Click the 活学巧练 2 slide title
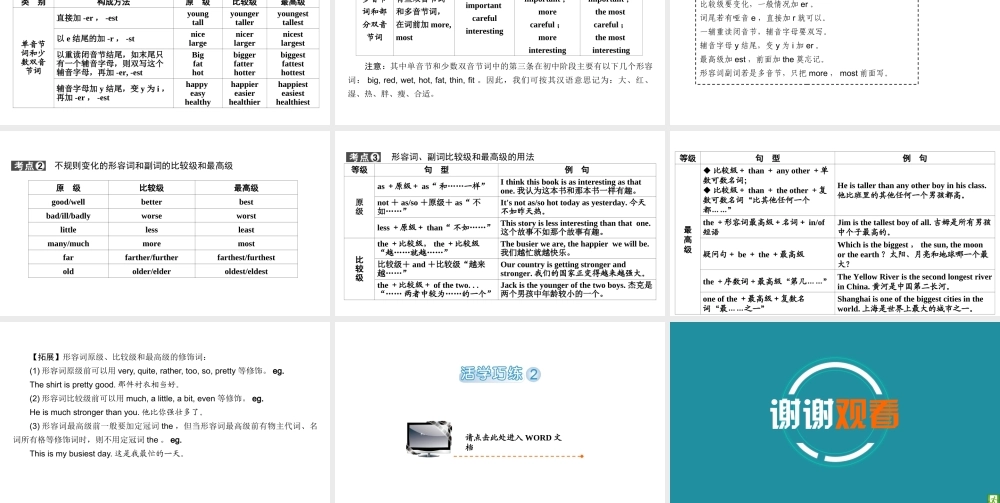 click(500, 374)
